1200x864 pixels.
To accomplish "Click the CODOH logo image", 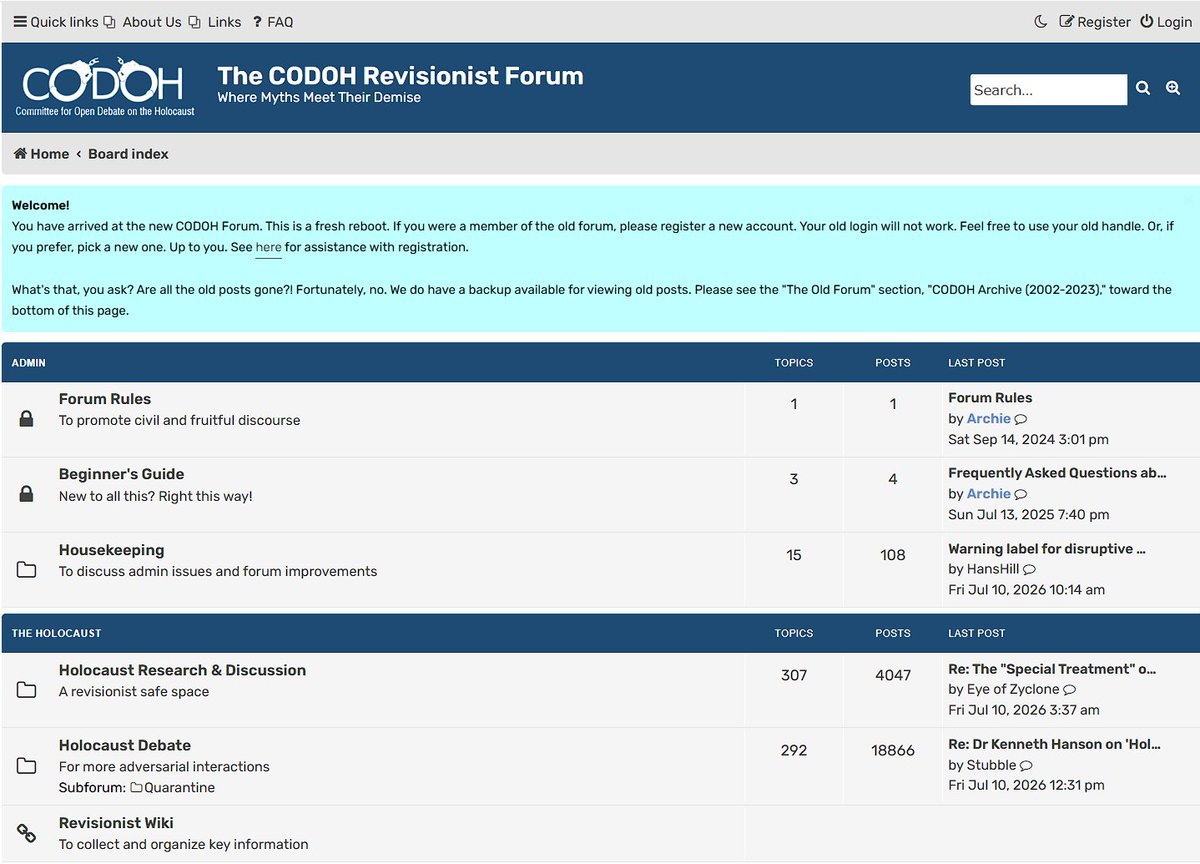I will pos(105,86).
